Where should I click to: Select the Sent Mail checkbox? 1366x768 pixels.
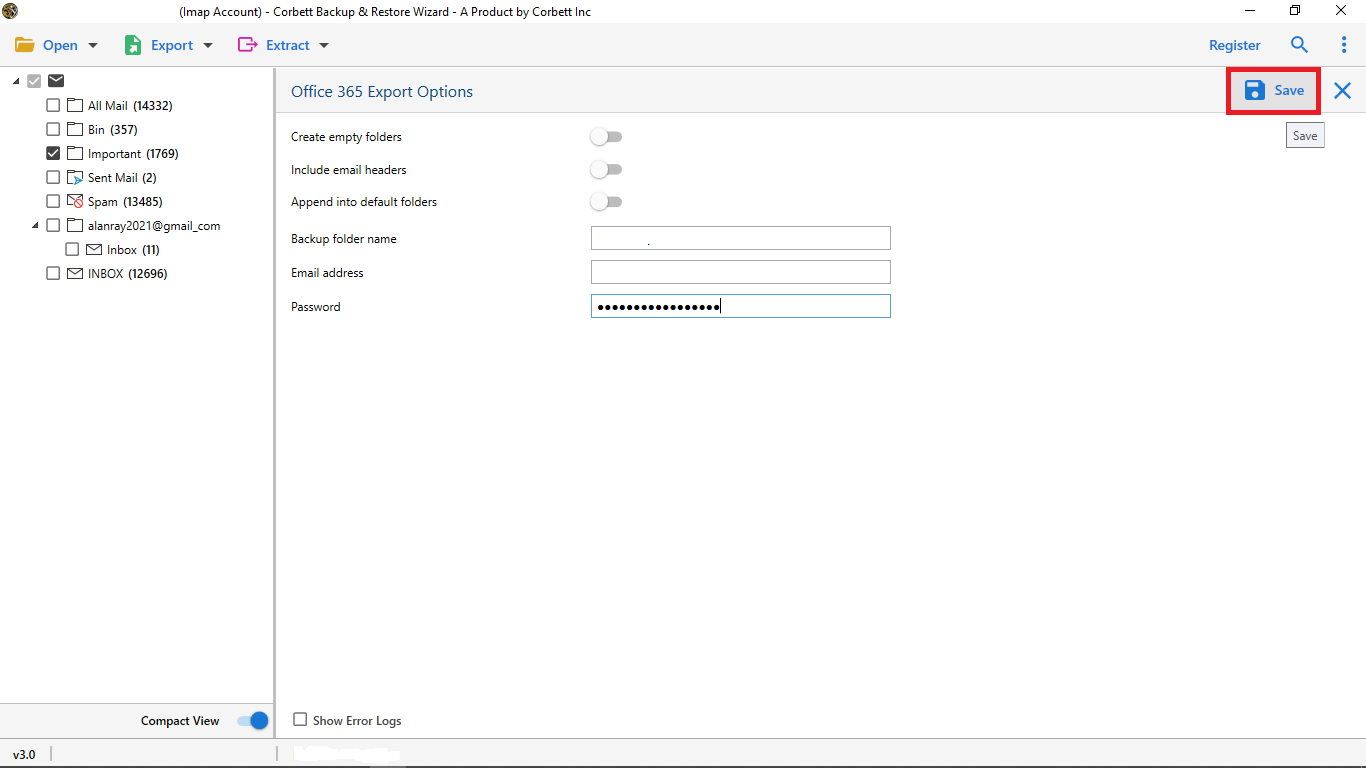[53, 177]
